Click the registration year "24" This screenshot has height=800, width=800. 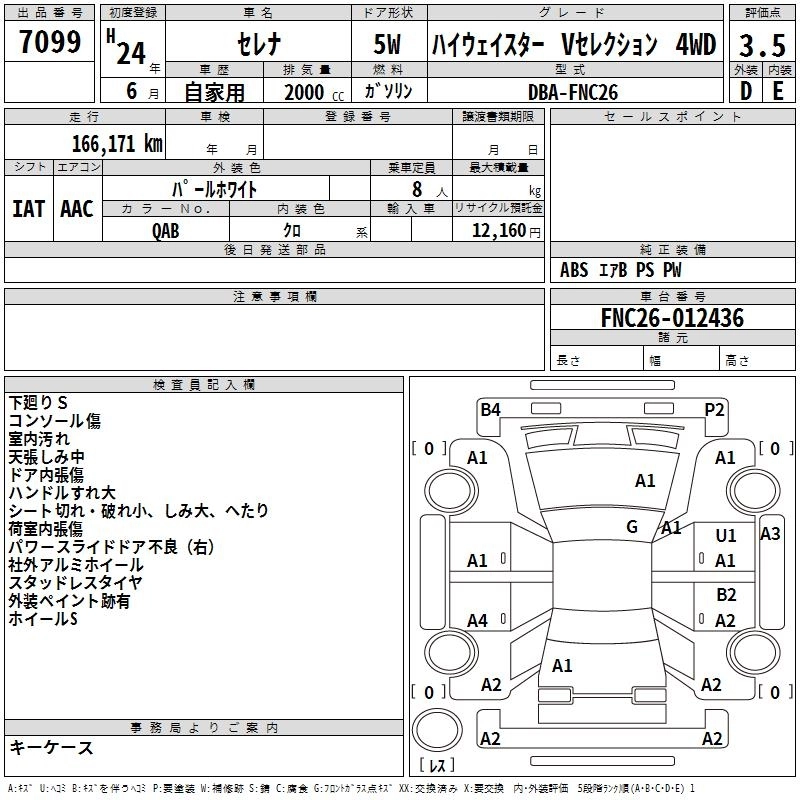tap(131, 53)
